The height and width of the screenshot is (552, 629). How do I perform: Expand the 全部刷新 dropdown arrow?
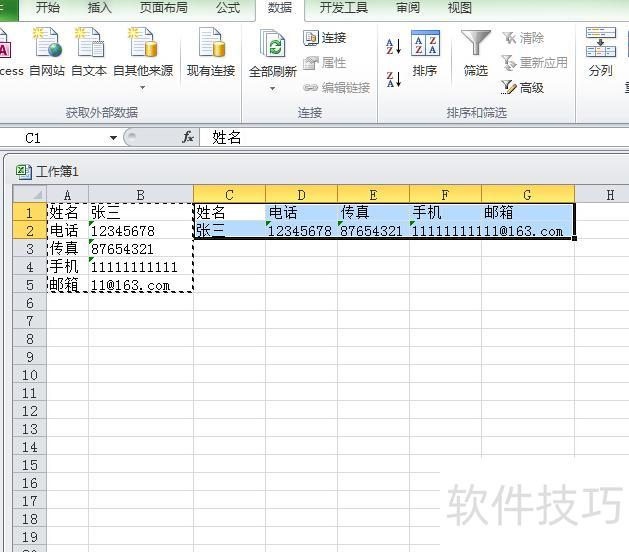[272, 88]
